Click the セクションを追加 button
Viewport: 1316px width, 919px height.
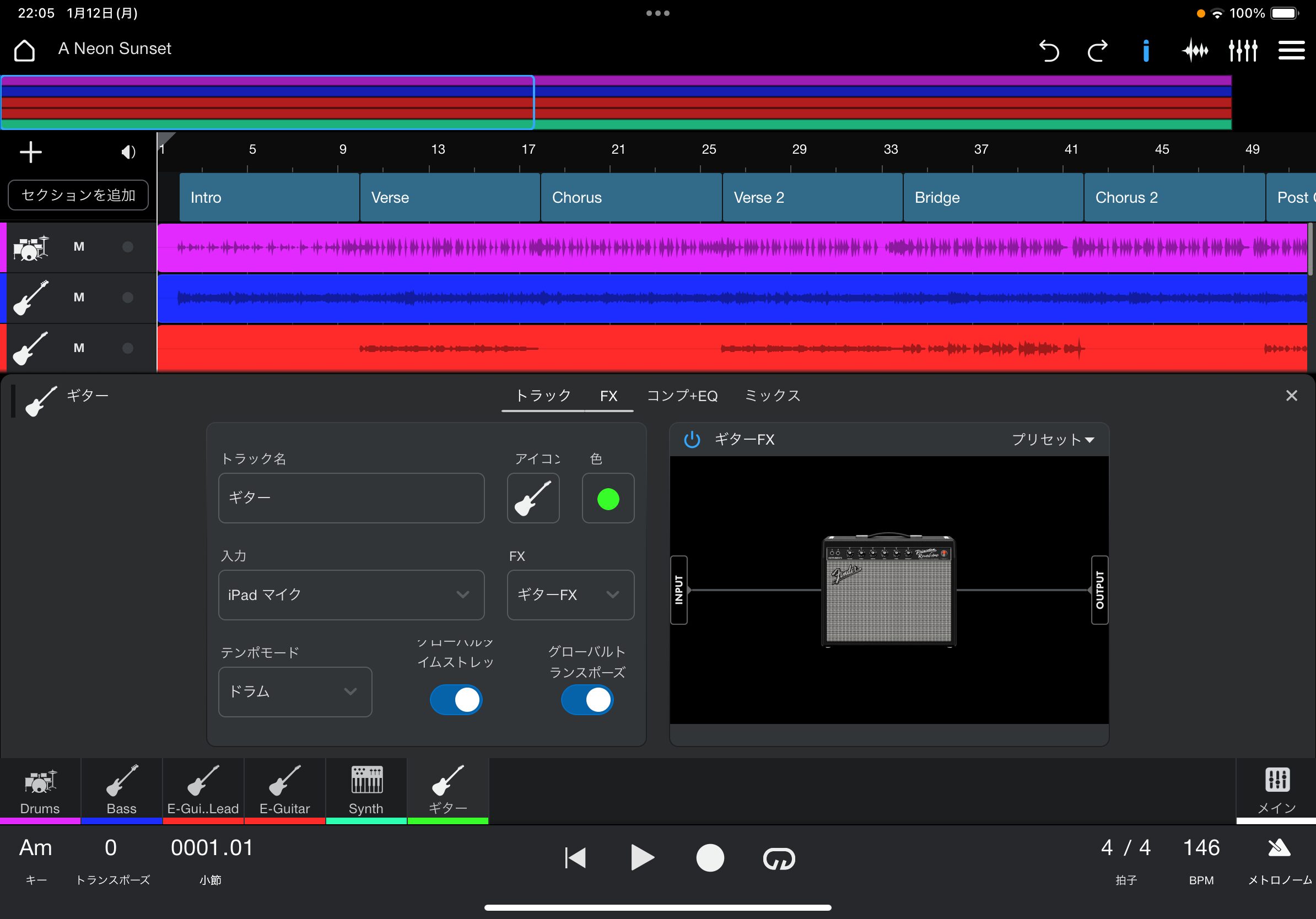pyautogui.click(x=78, y=196)
